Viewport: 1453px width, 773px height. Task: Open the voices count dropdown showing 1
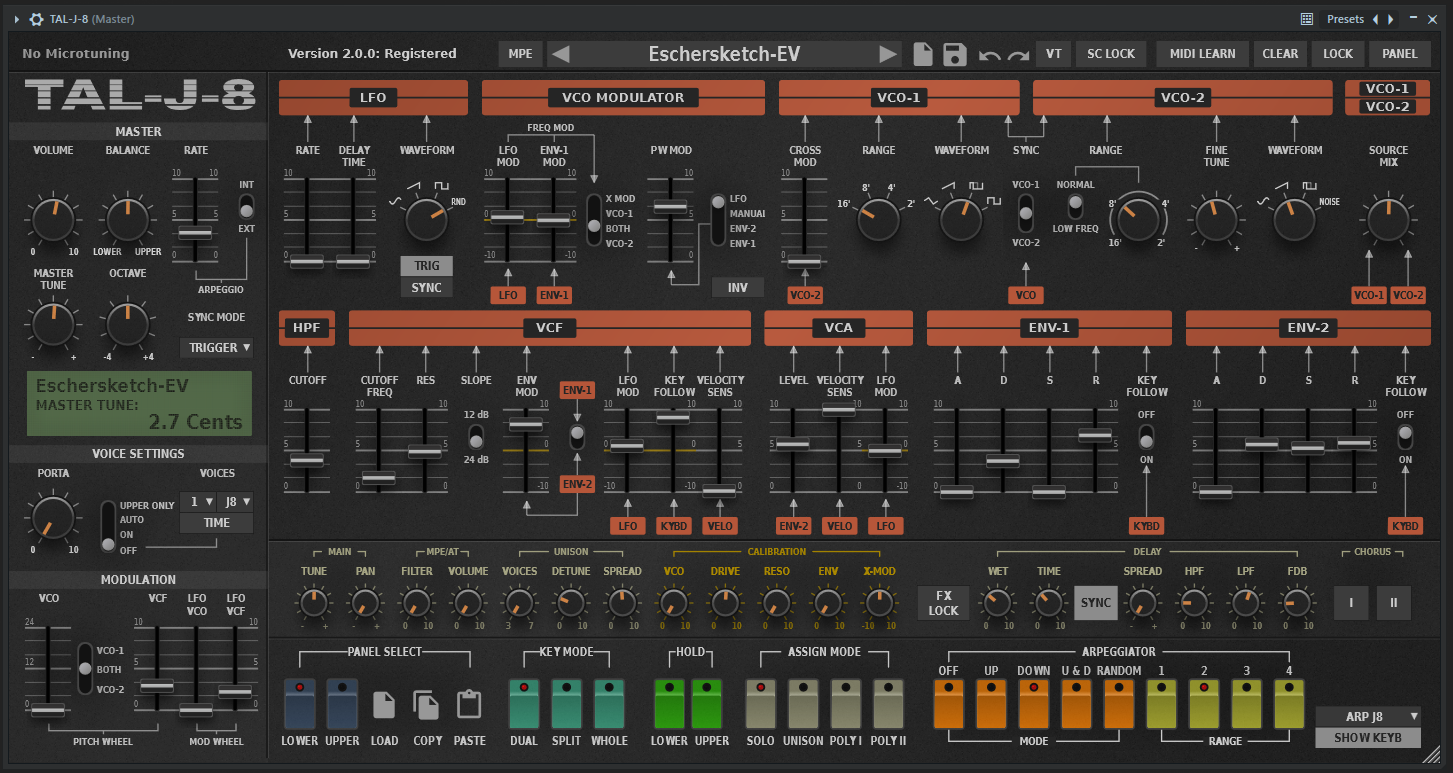tap(198, 502)
